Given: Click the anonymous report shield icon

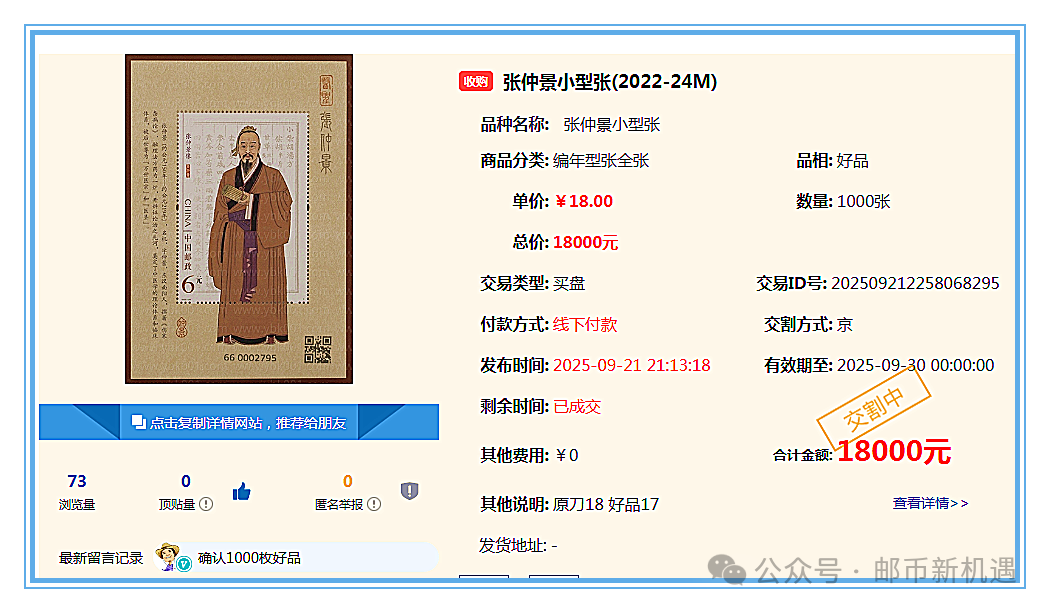Looking at the screenshot, I should click(409, 491).
